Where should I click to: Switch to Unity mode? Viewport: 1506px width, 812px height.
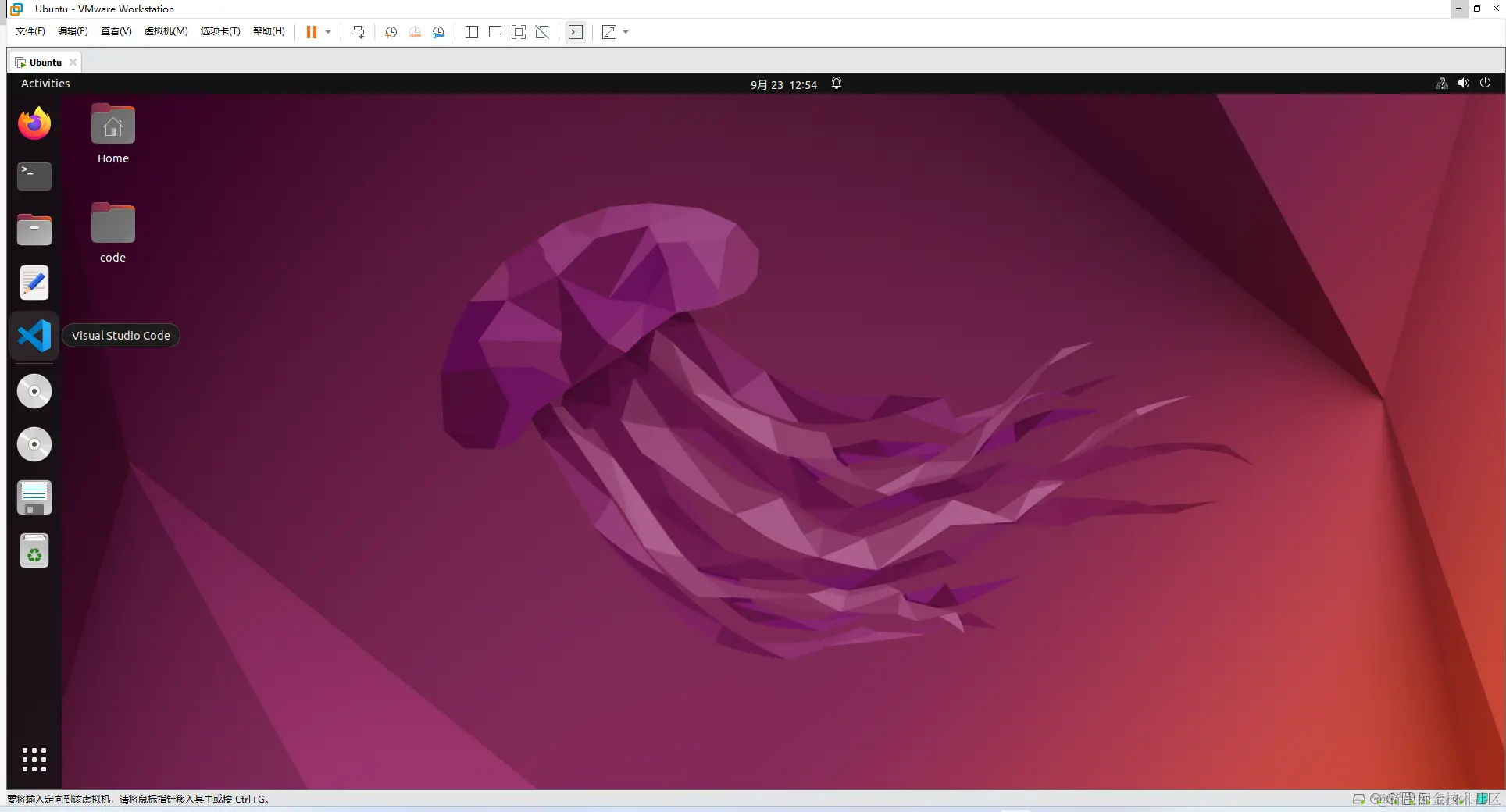click(542, 32)
